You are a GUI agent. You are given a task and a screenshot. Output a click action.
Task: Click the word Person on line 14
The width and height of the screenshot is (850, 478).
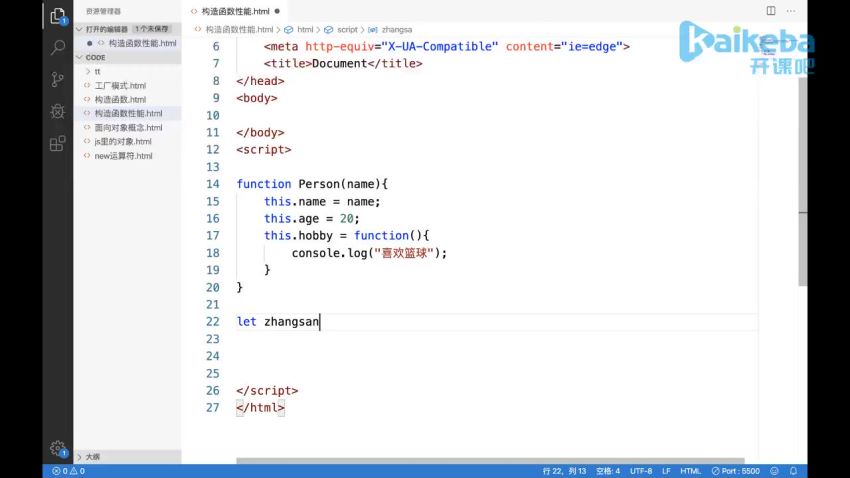pos(319,184)
